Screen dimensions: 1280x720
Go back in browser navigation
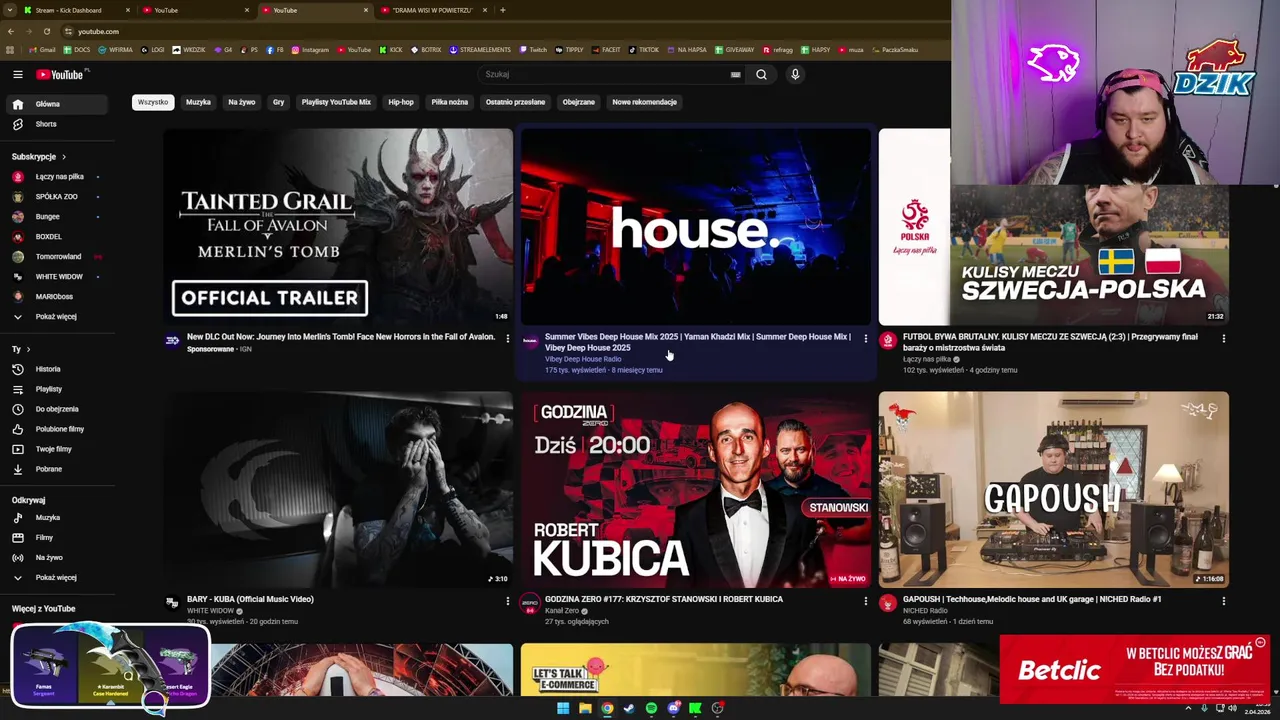[11, 31]
